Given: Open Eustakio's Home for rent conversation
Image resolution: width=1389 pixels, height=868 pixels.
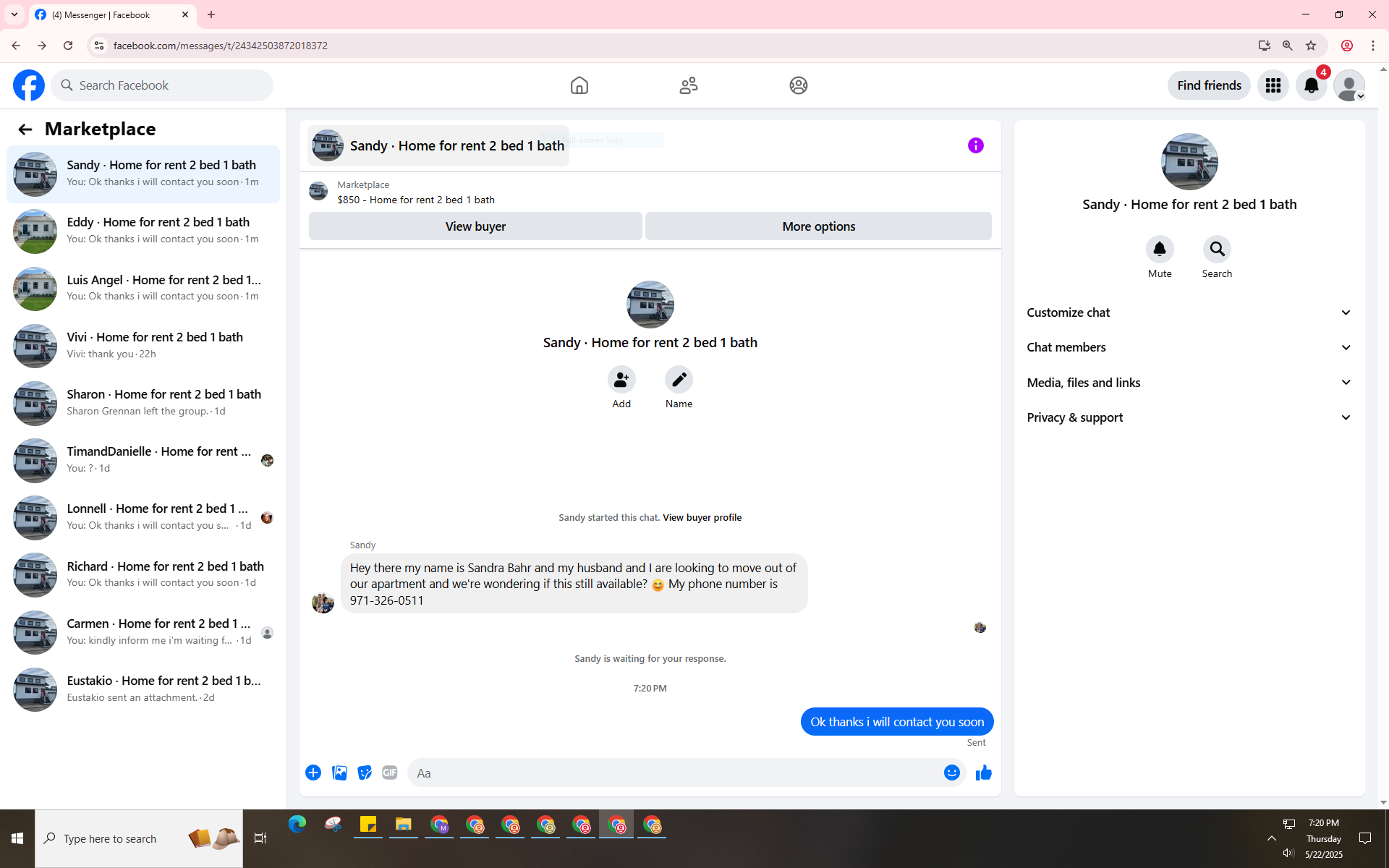Looking at the screenshot, I should pyautogui.click(x=143, y=689).
